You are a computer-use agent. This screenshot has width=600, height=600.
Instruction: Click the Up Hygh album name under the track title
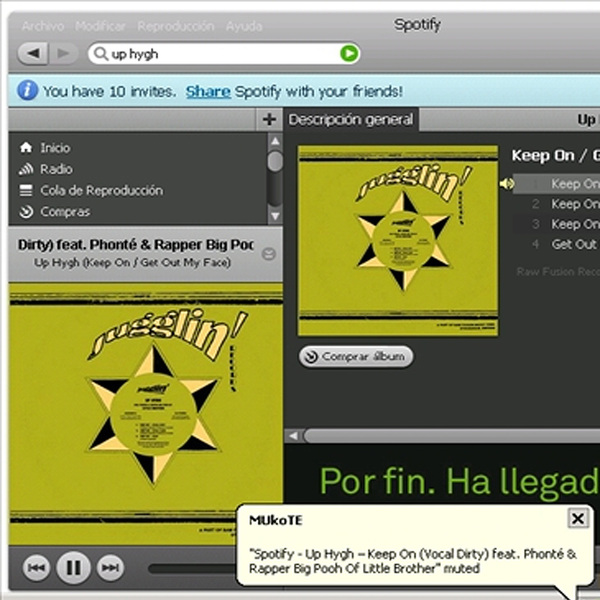(x=132, y=262)
